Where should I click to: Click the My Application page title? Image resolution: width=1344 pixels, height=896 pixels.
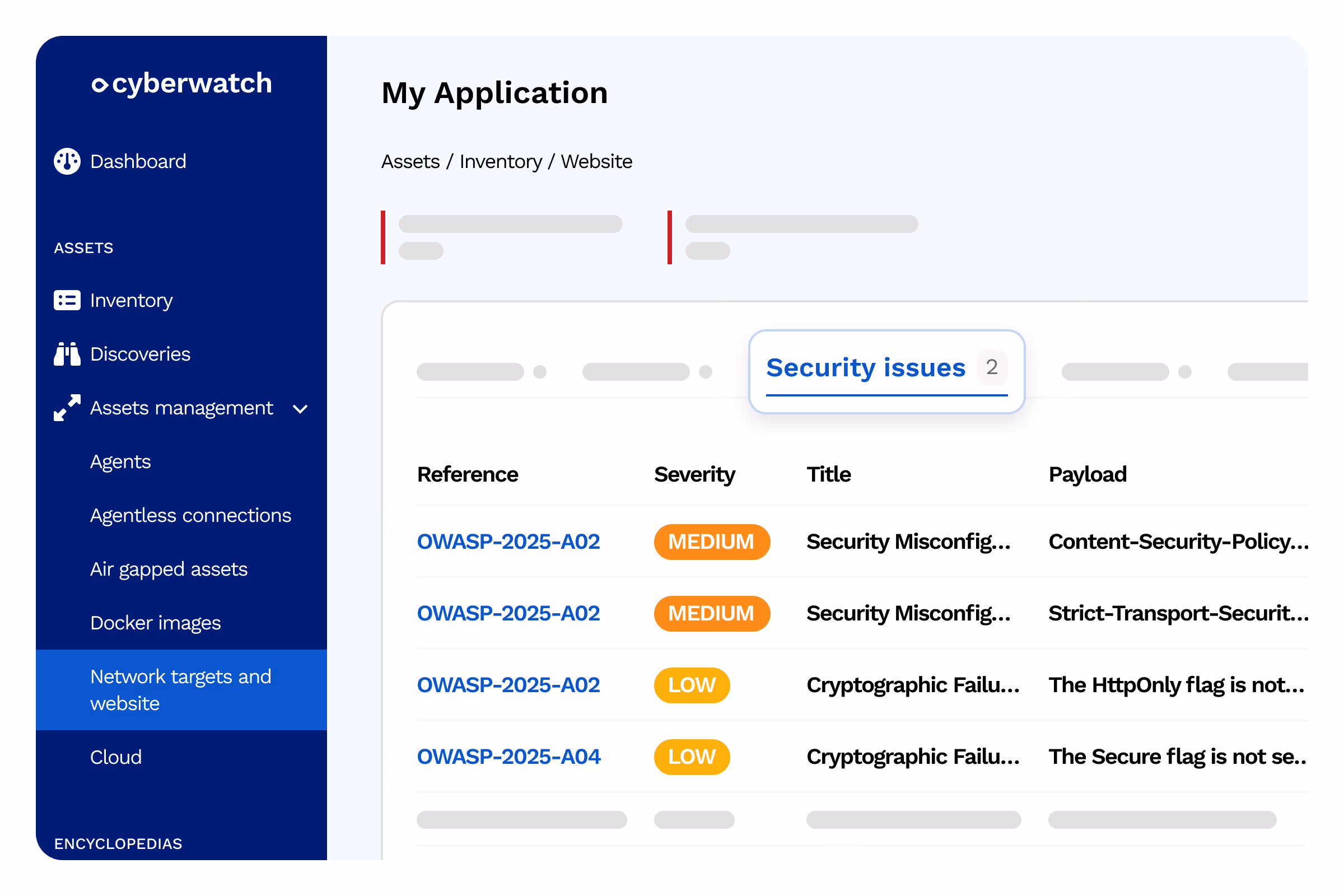494,93
